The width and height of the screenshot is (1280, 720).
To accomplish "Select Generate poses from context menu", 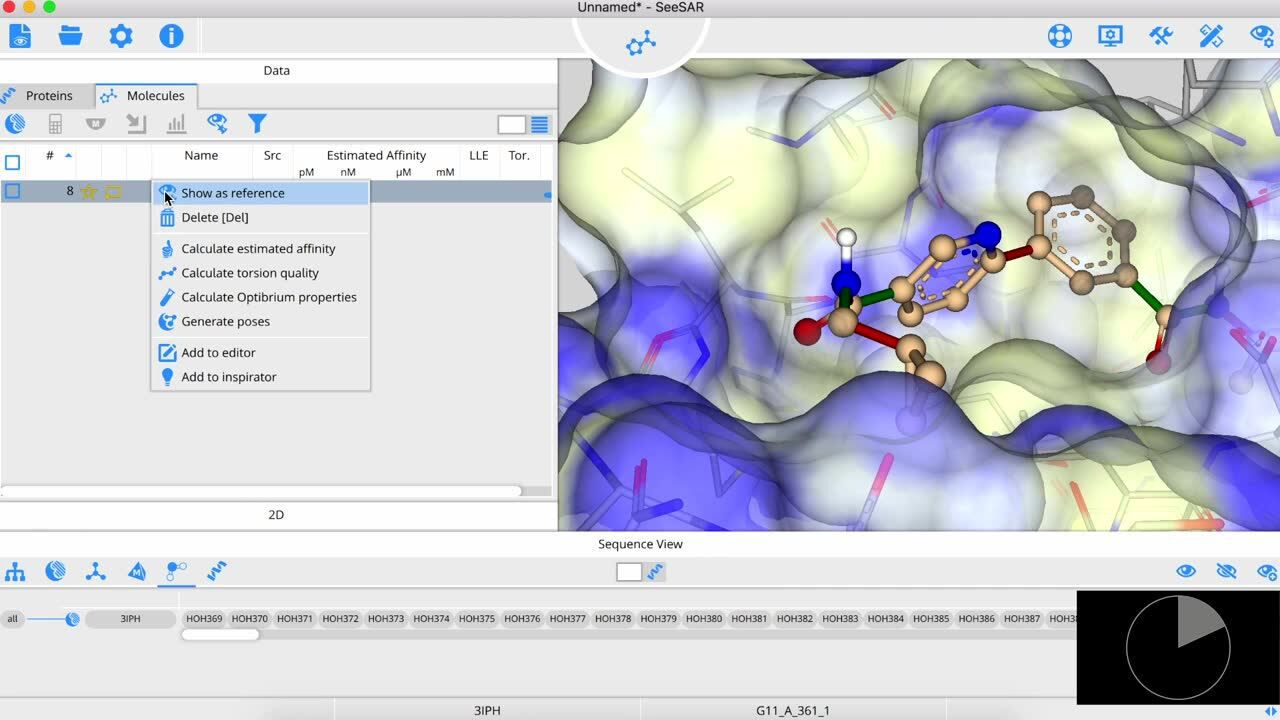I will (225, 321).
